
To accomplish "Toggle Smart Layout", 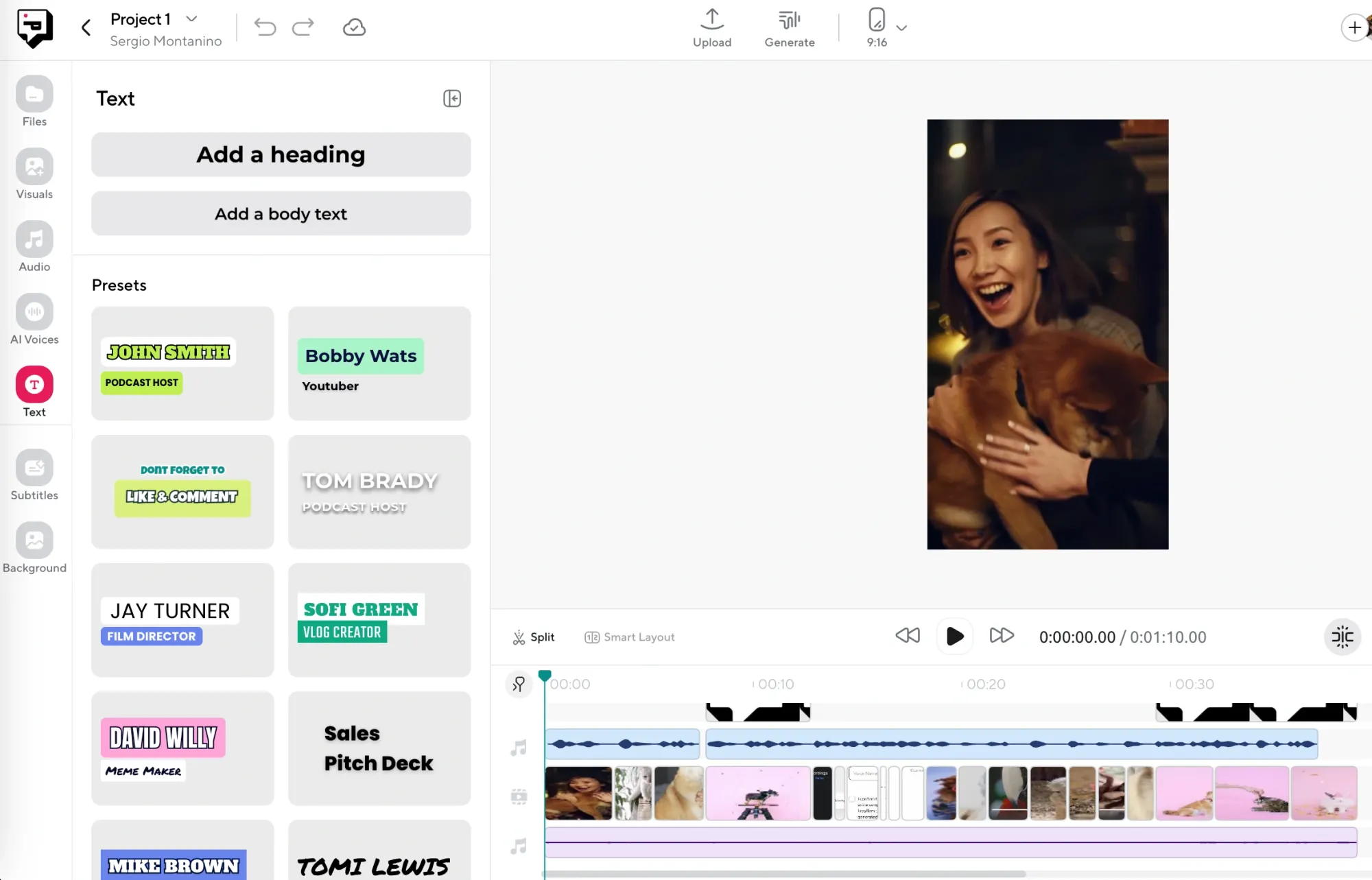I will pos(629,637).
